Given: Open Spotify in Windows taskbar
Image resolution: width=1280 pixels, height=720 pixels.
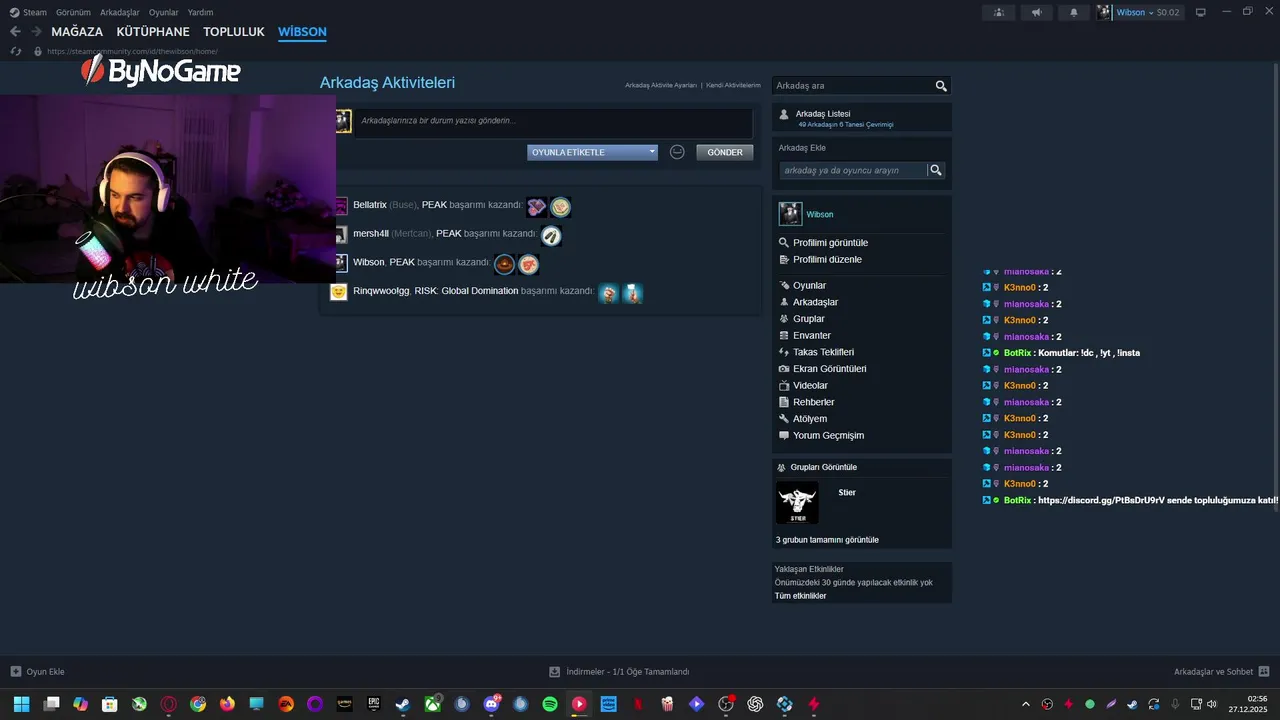Looking at the screenshot, I should point(549,704).
